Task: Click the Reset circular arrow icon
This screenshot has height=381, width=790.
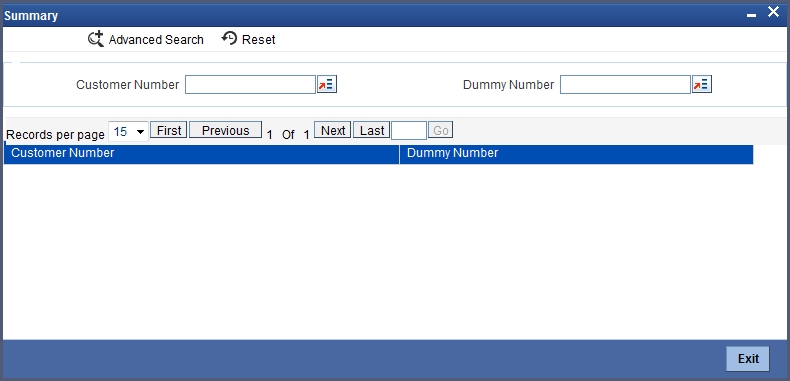Action: (x=229, y=38)
